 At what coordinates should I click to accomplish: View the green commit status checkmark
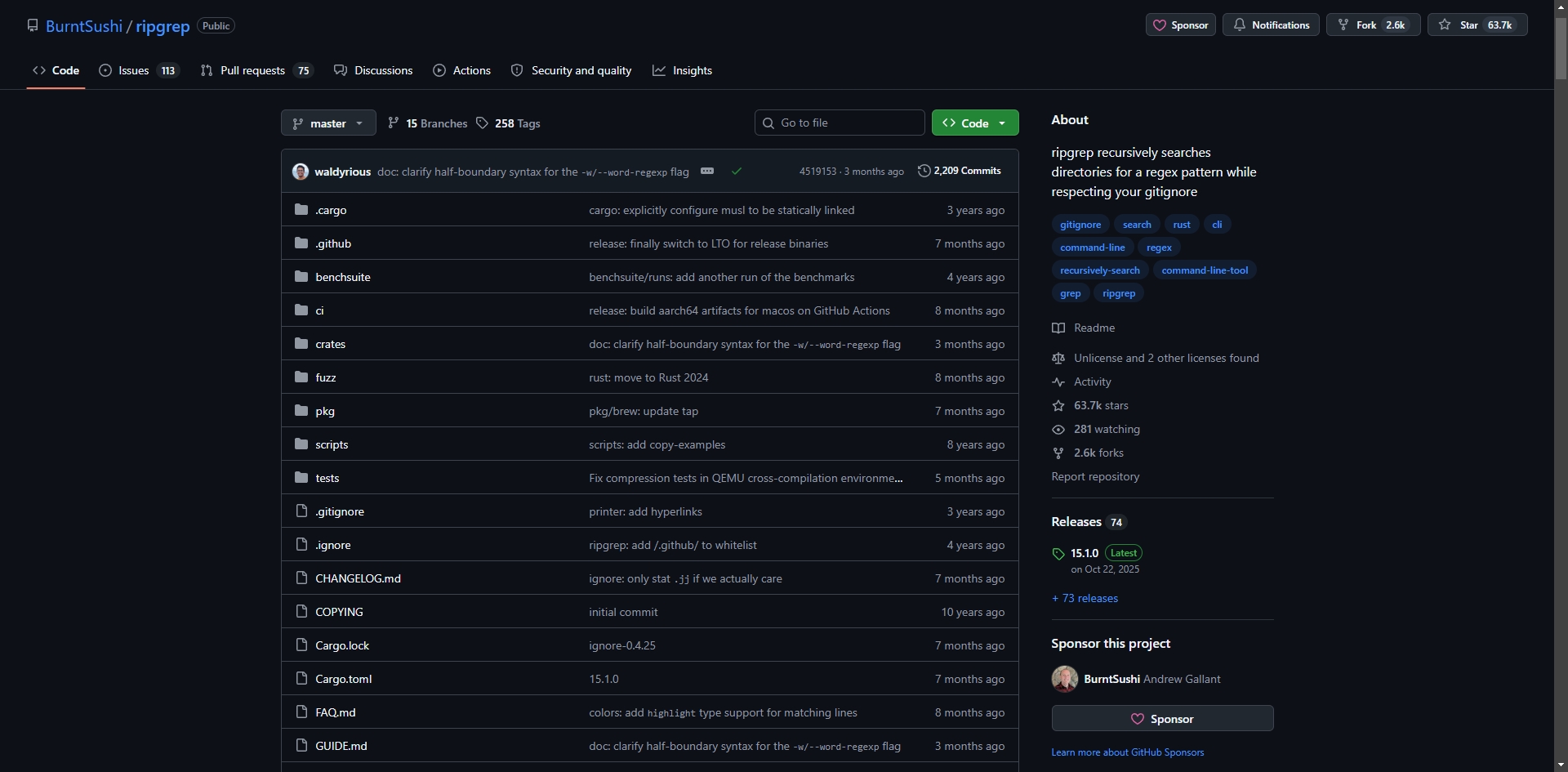tap(737, 172)
